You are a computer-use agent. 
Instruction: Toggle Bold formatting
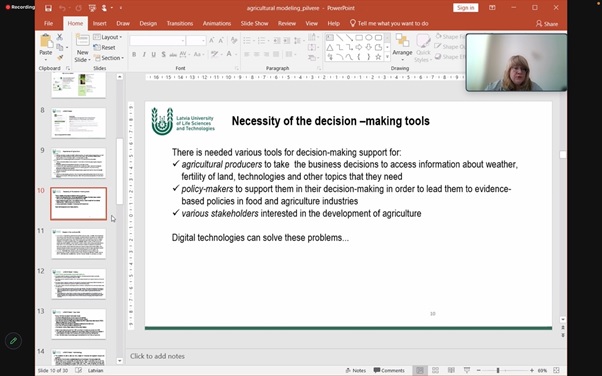pyautogui.click(x=134, y=55)
